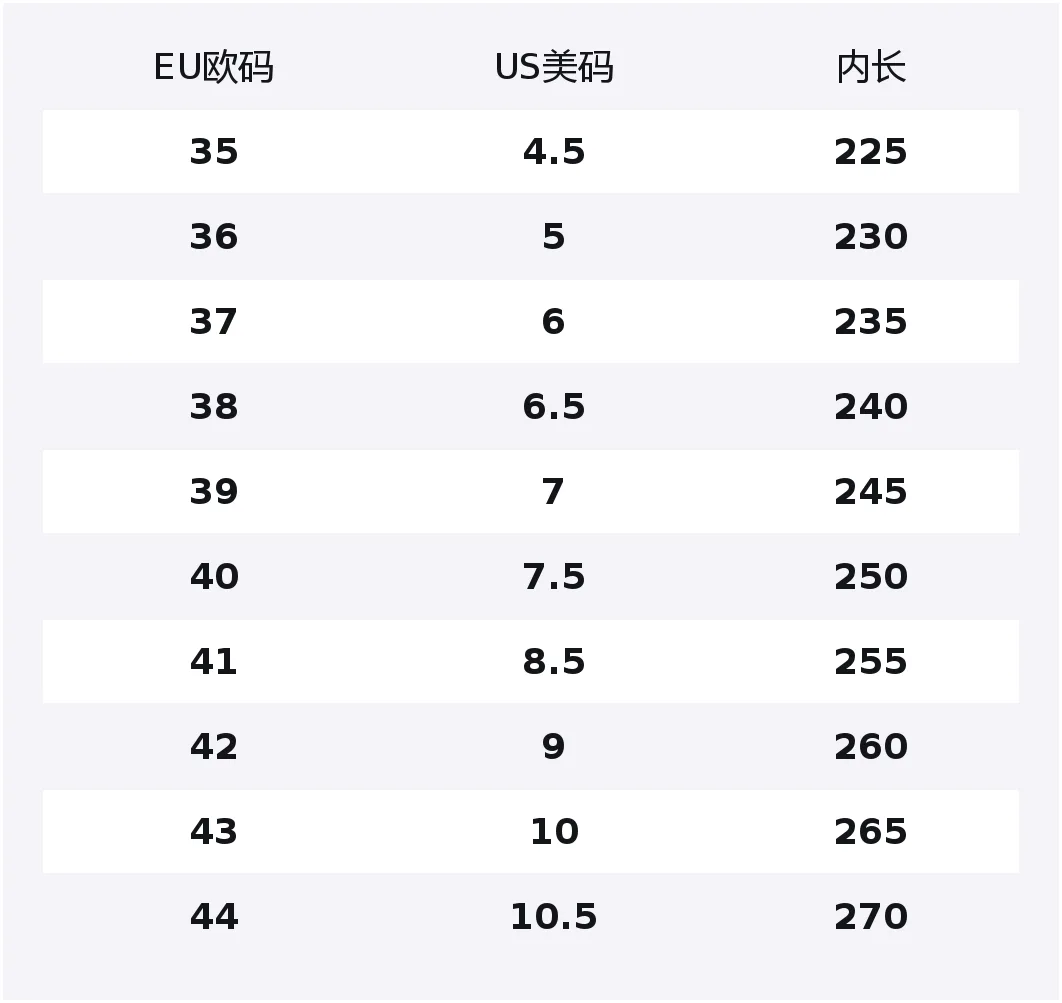Click US size 8.5 value

pyautogui.click(x=554, y=662)
